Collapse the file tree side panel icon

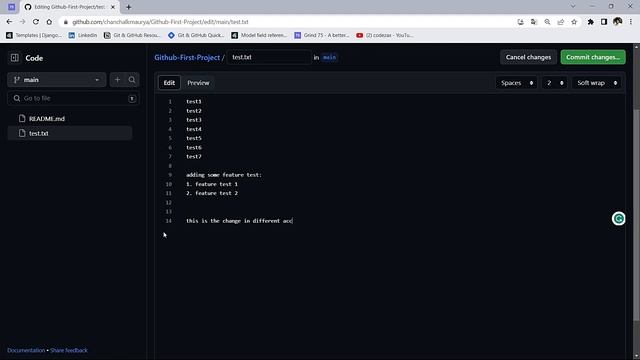pyautogui.click(x=15, y=58)
